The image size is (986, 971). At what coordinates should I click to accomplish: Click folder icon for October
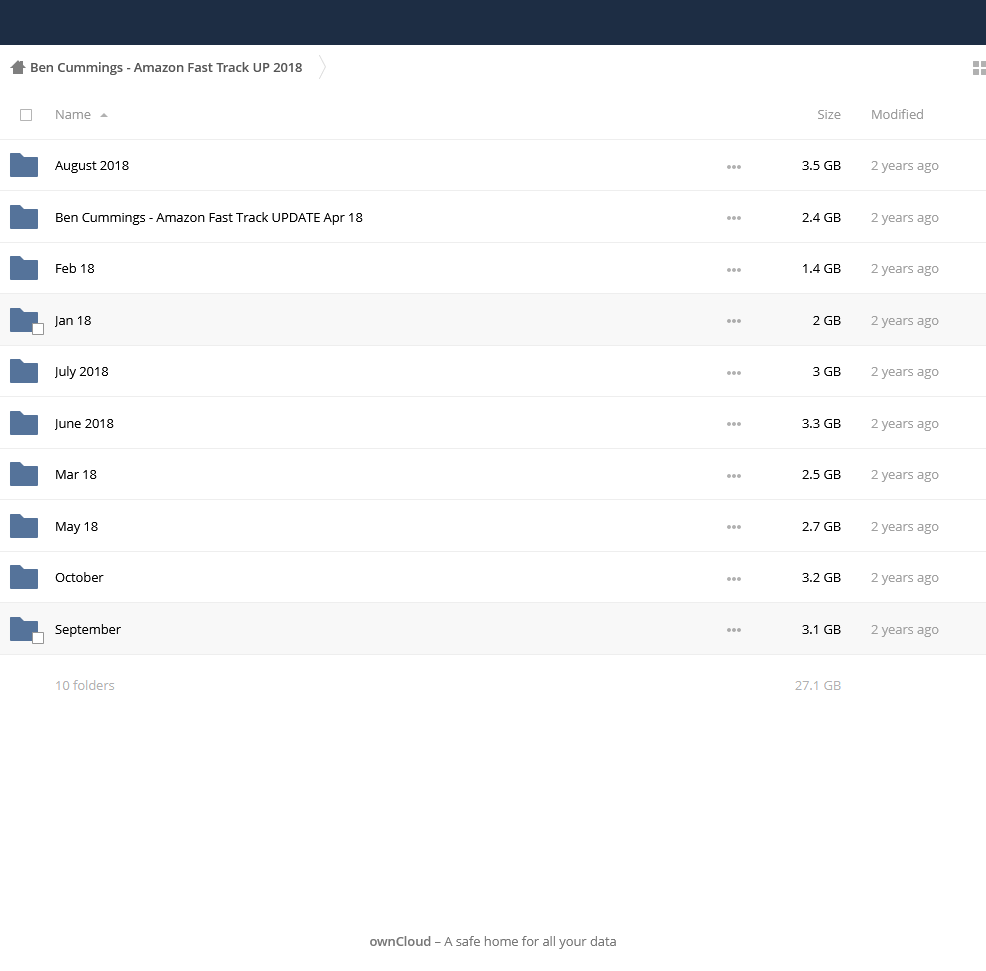tap(24, 578)
